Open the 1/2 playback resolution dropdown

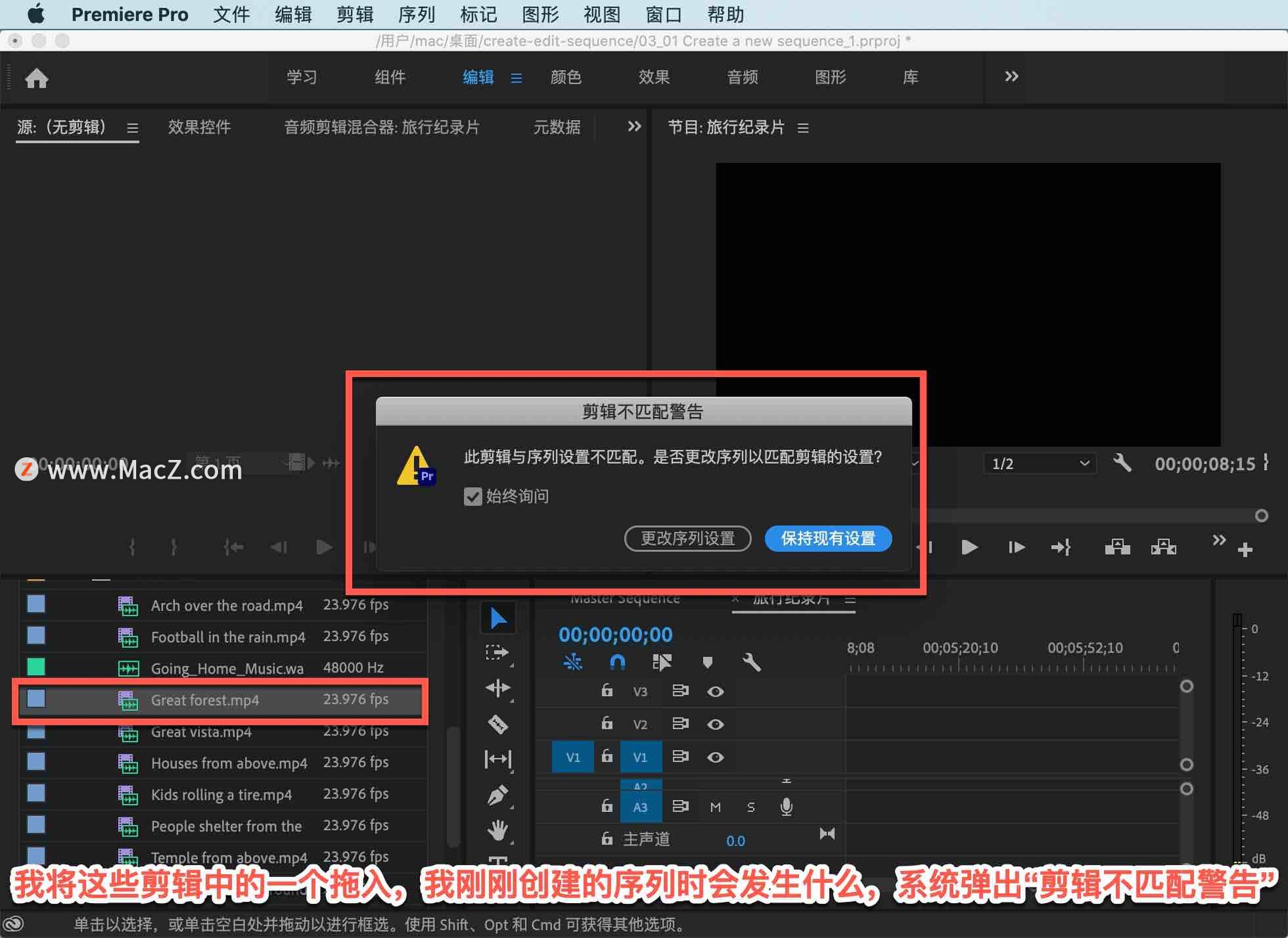[x=1039, y=463]
